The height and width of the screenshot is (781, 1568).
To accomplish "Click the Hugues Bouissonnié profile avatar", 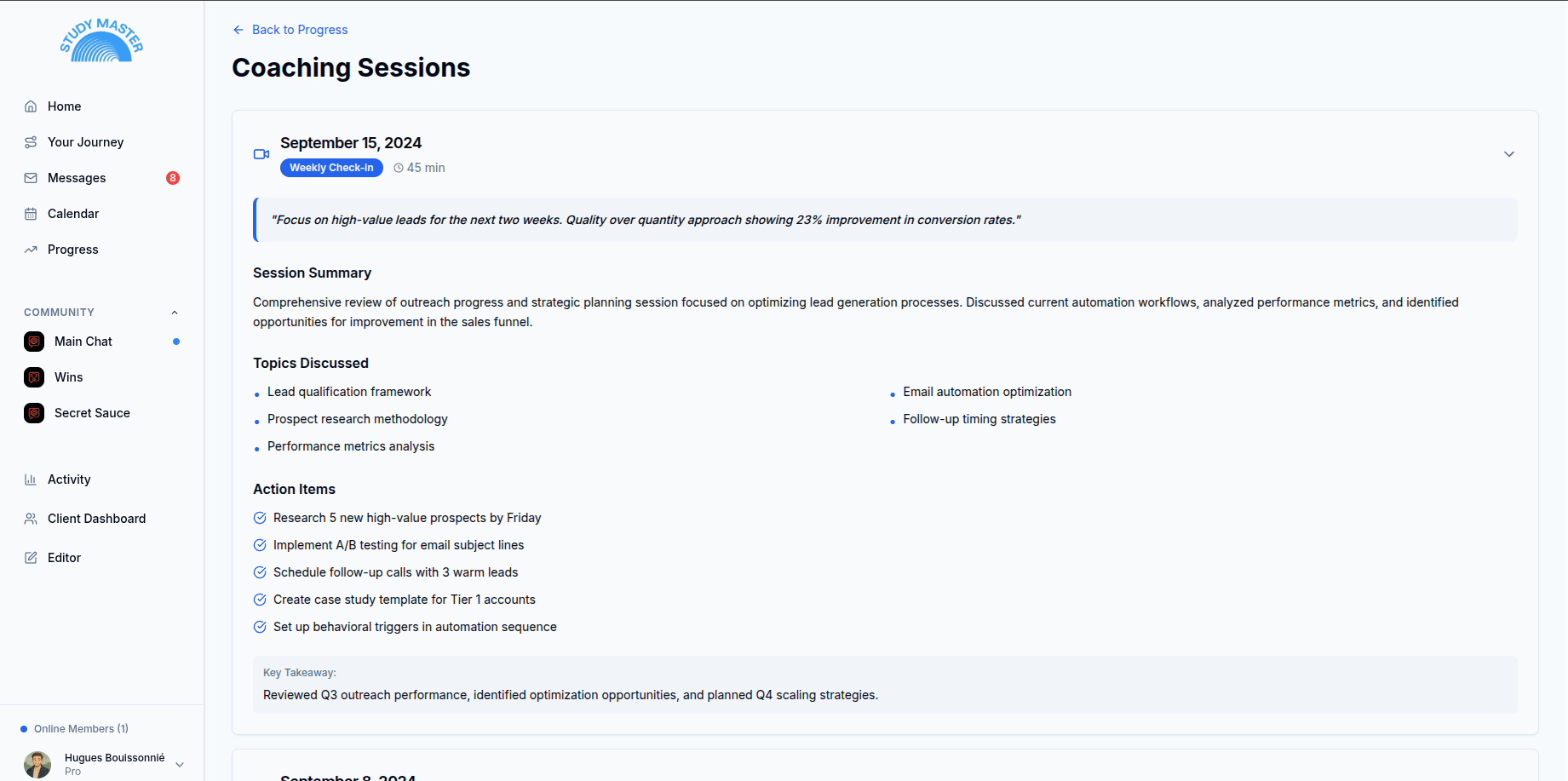I will point(37,764).
